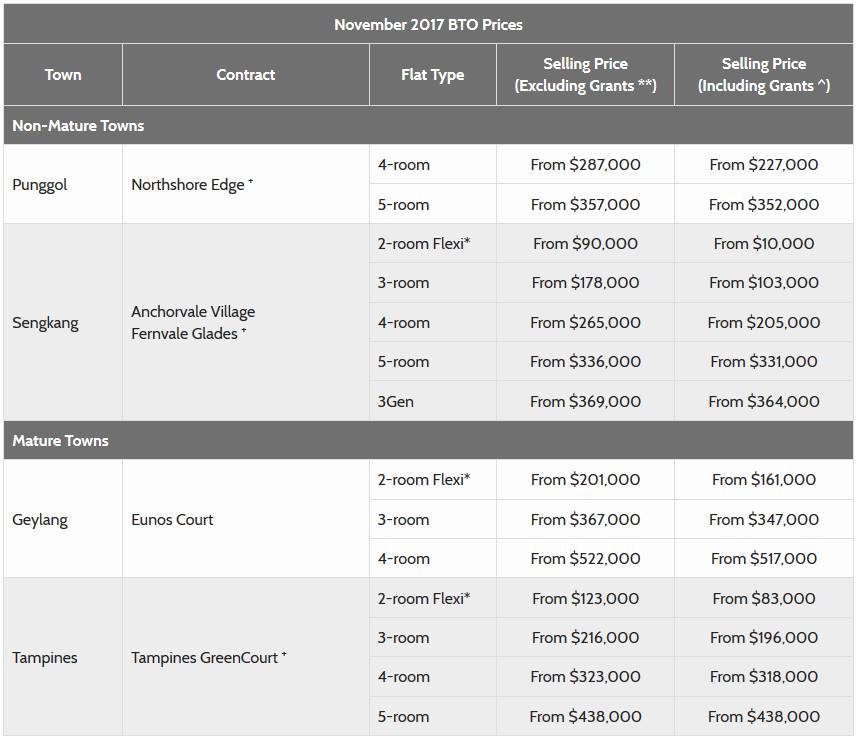Click the Northshore Edge contract cell
The height and width of the screenshot is (740, 859).
coord(192,185)
